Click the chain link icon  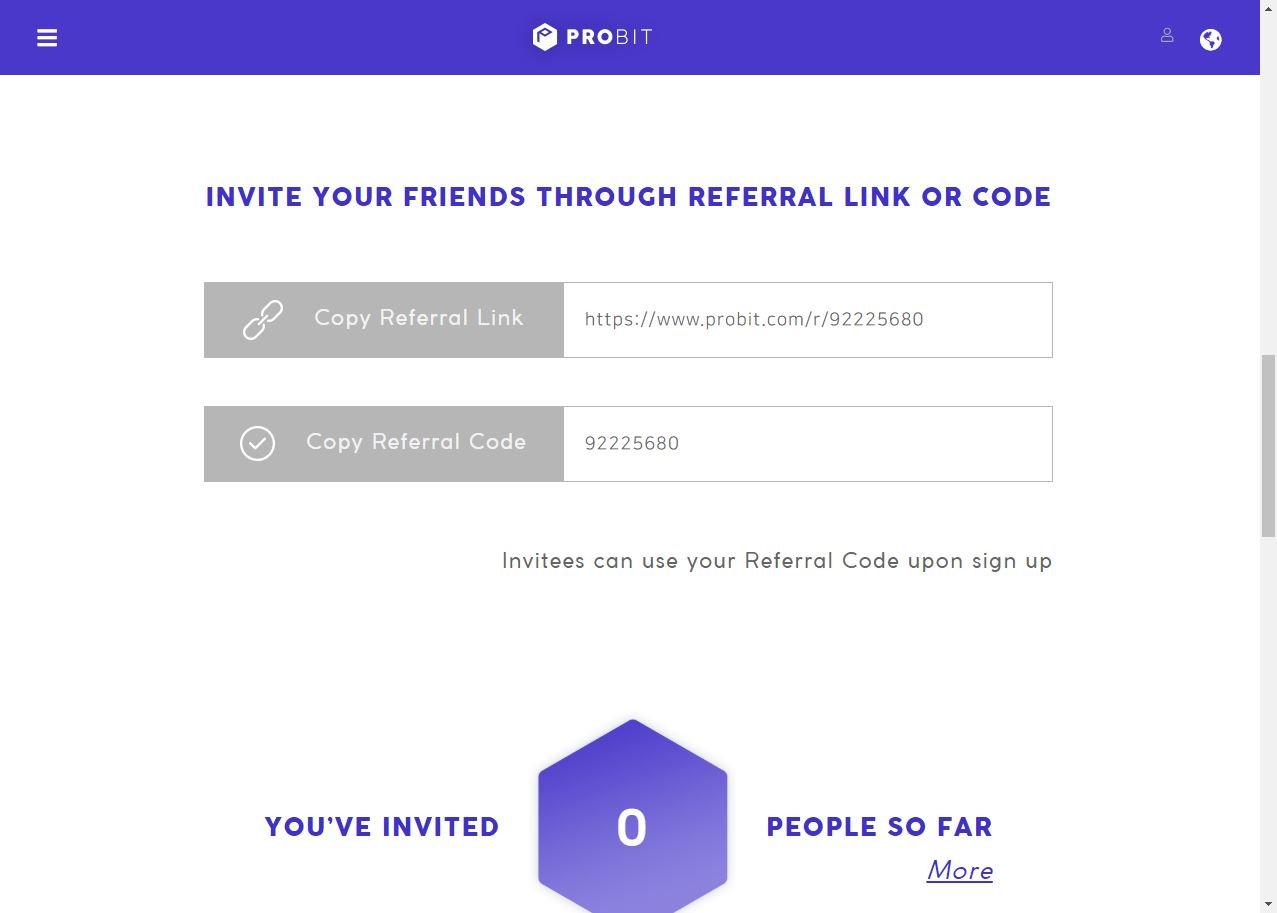[263, 320]
